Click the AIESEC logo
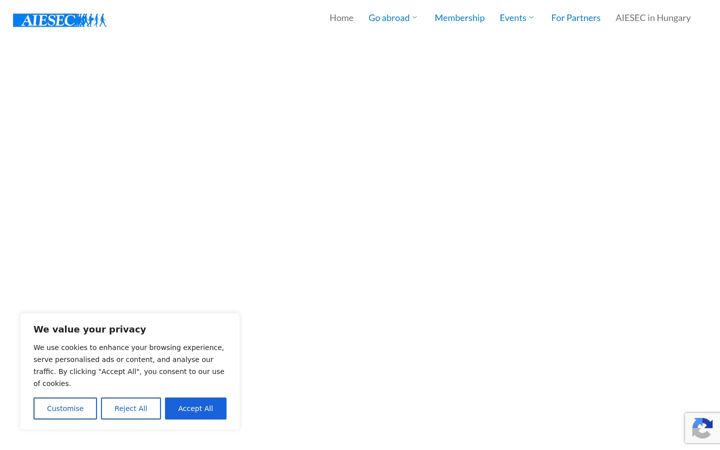720x450 pixels. coord(60,20)
